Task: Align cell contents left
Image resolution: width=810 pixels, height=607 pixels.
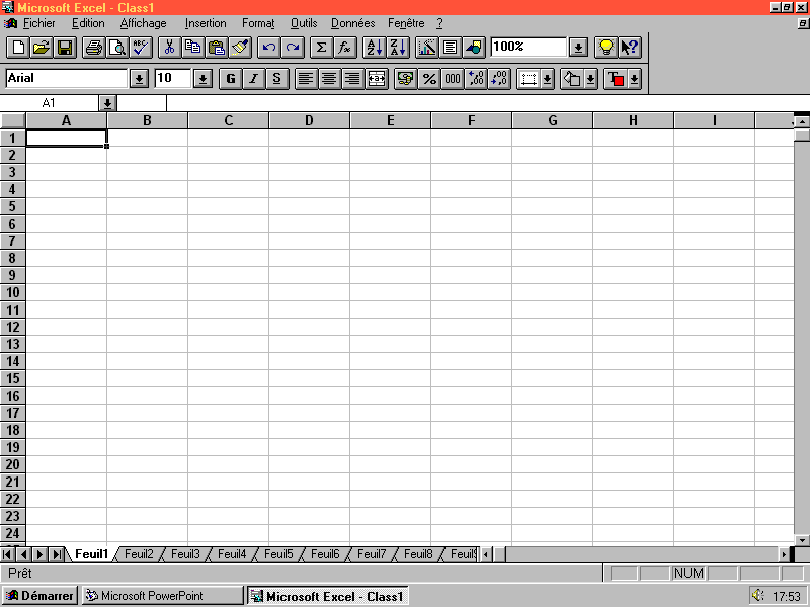Action: (306, 79)
